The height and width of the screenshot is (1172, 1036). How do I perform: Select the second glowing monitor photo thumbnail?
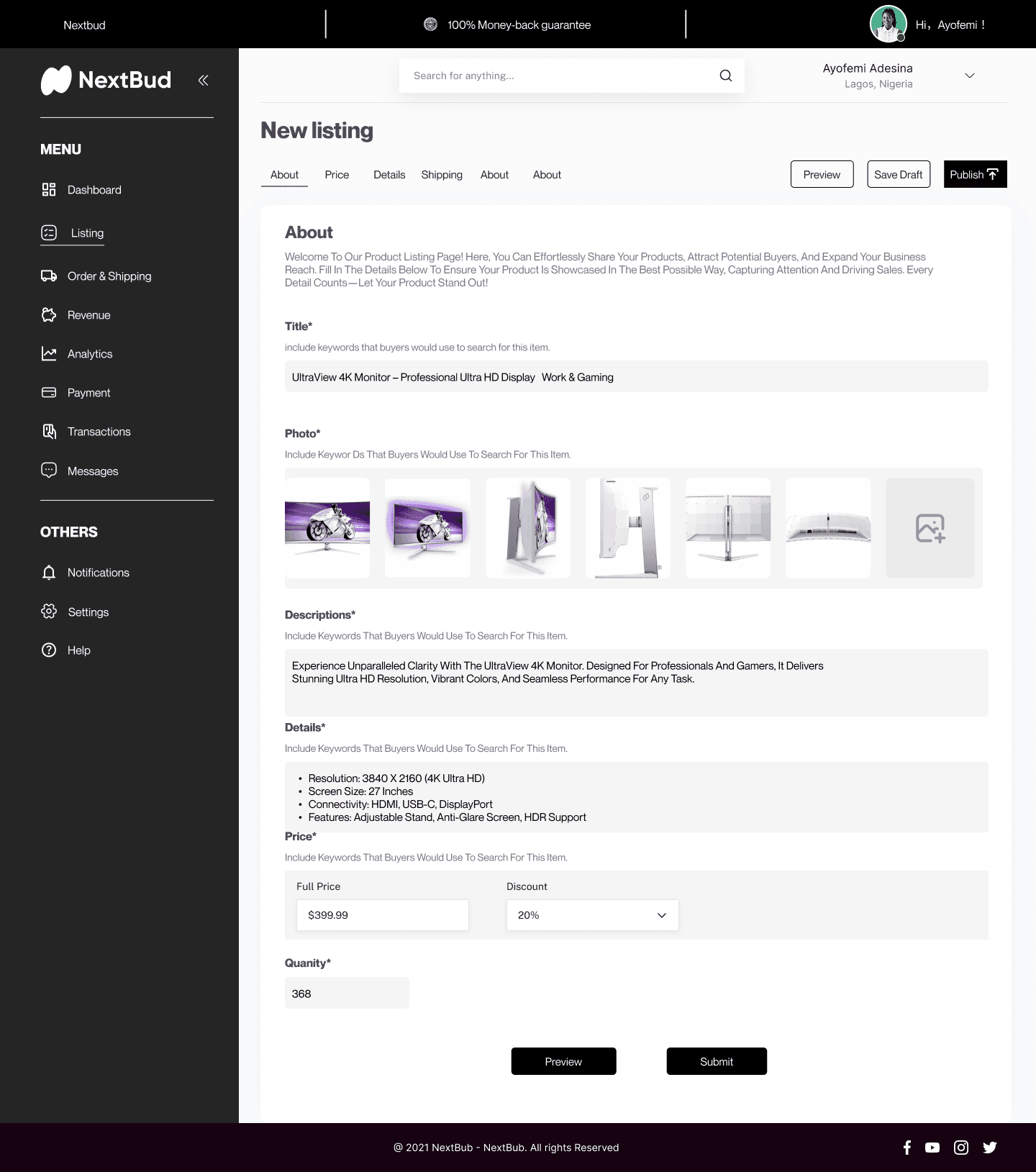(427, 528)
